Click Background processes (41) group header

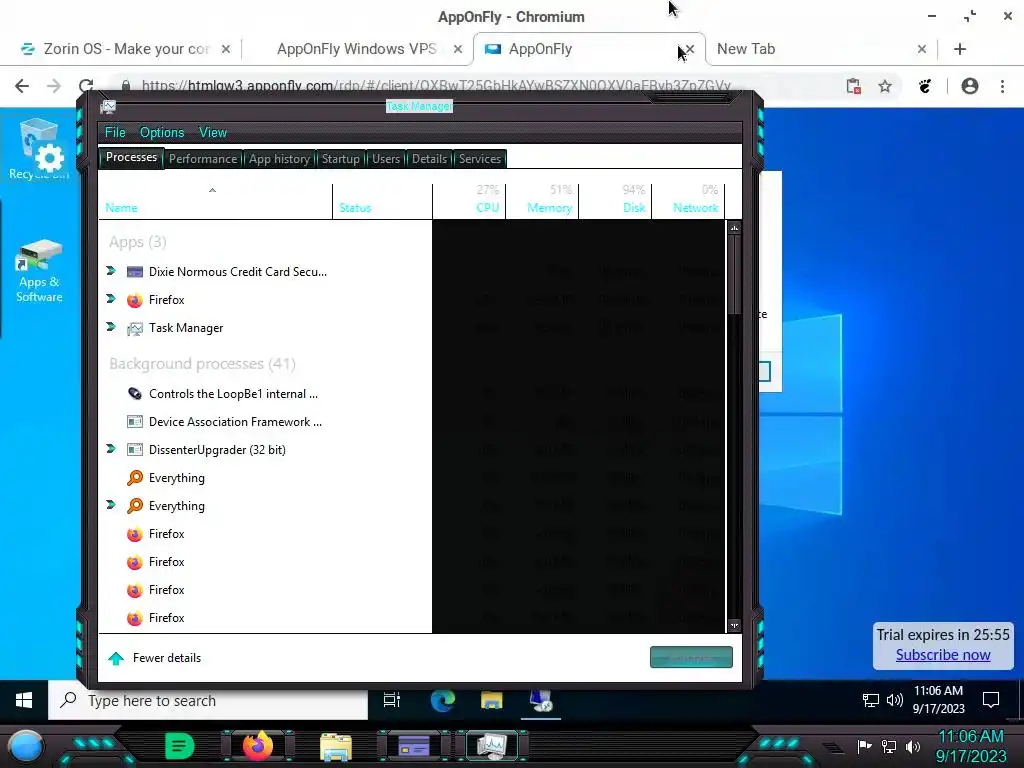pos(202,364)
